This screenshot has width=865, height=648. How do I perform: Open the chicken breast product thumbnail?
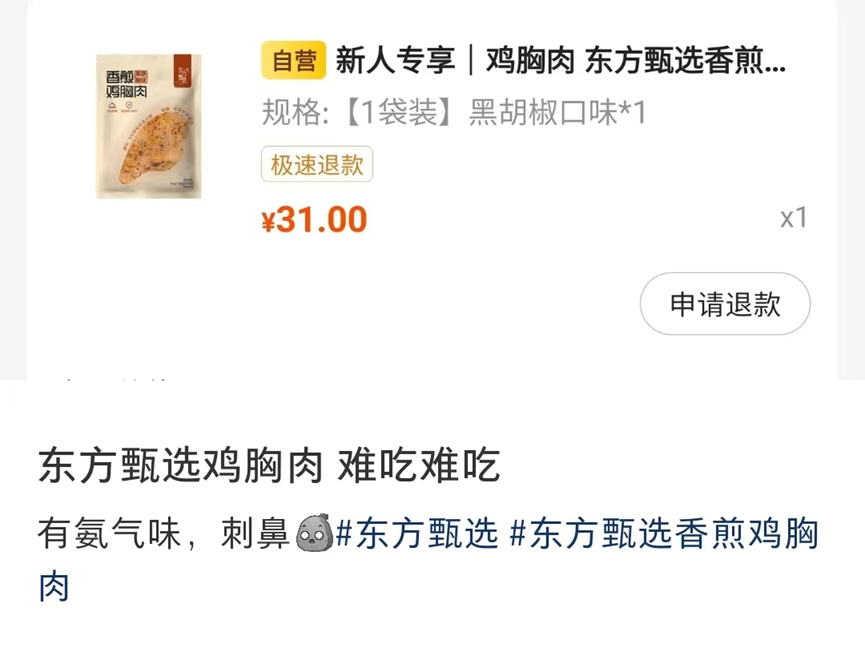[148, 126]
